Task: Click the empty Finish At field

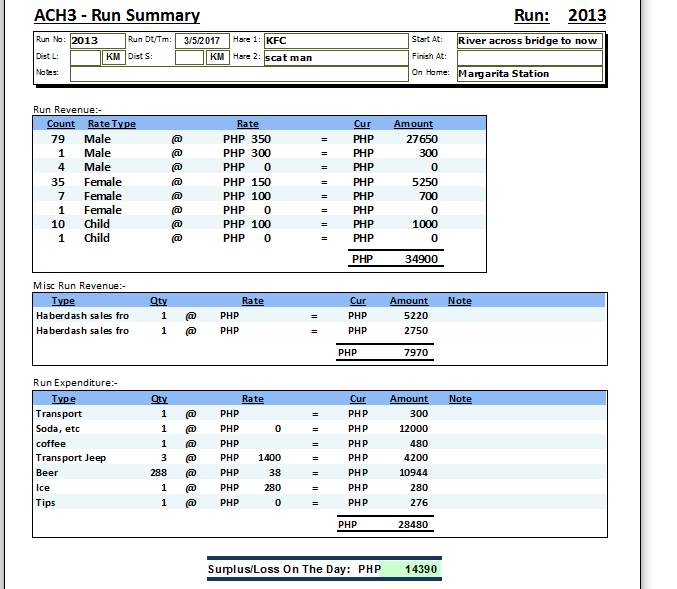Action: [x=529, y=57]
